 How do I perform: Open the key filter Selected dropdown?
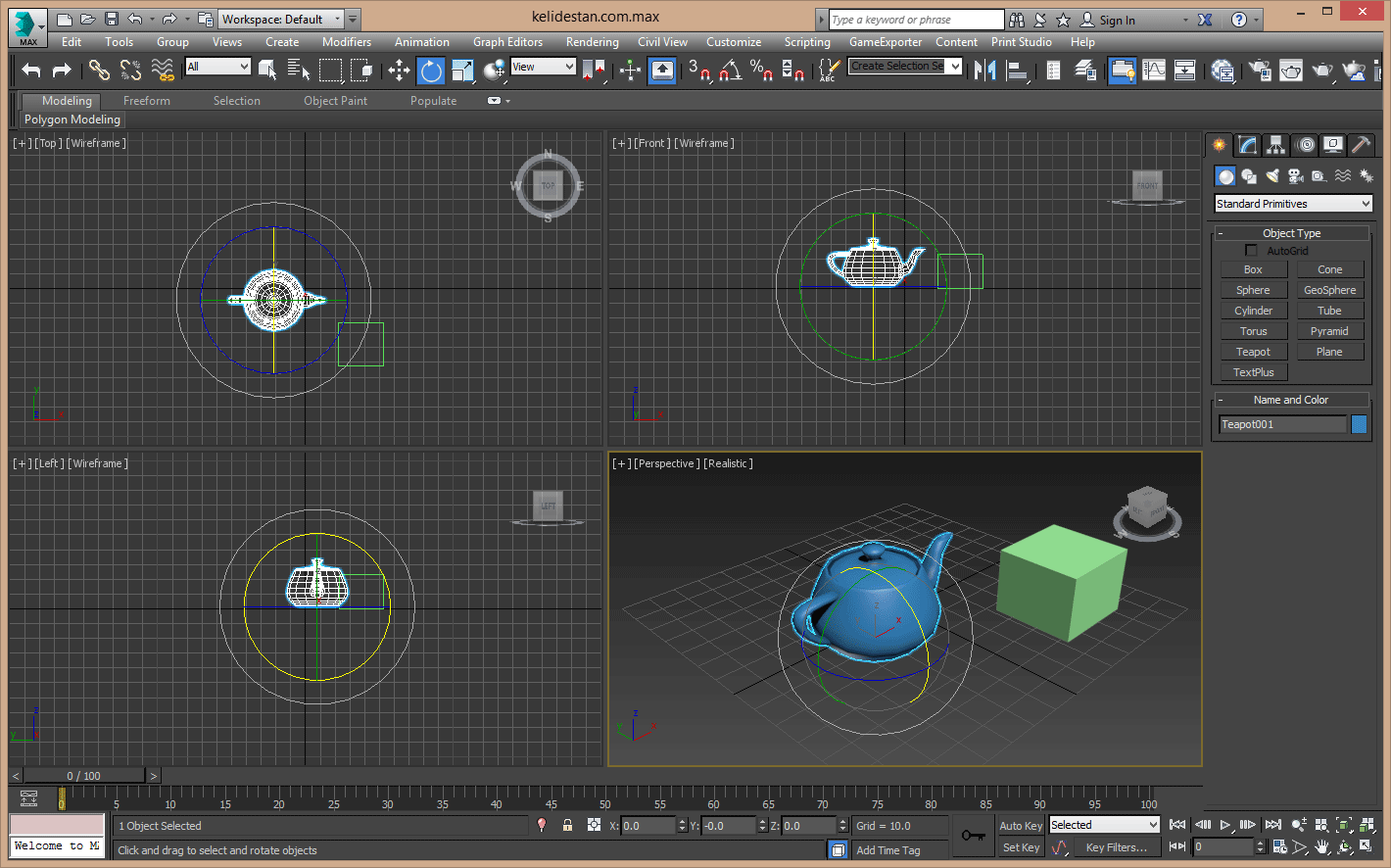pos(1105,825)
